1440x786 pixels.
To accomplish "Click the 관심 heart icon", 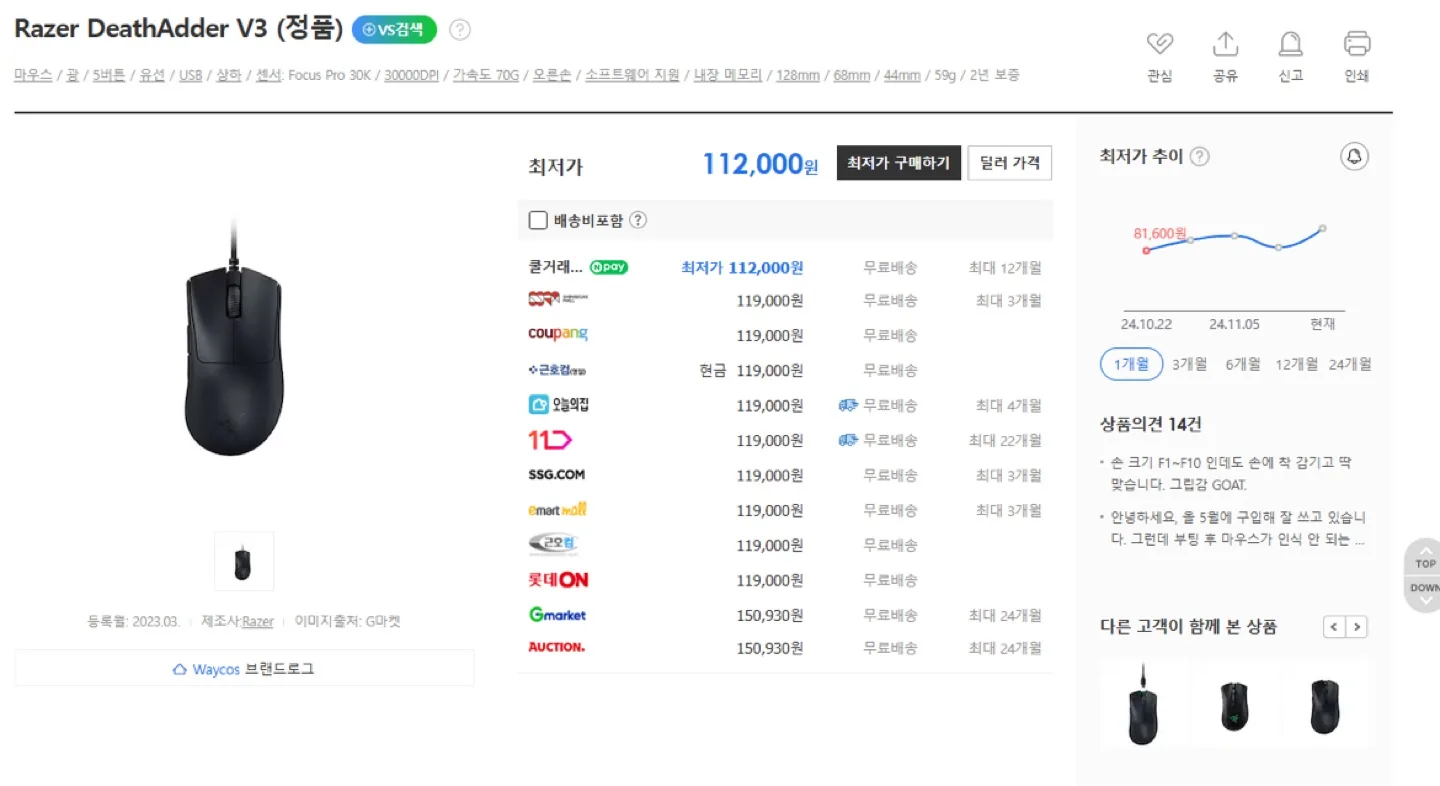I will point(1159,44).
